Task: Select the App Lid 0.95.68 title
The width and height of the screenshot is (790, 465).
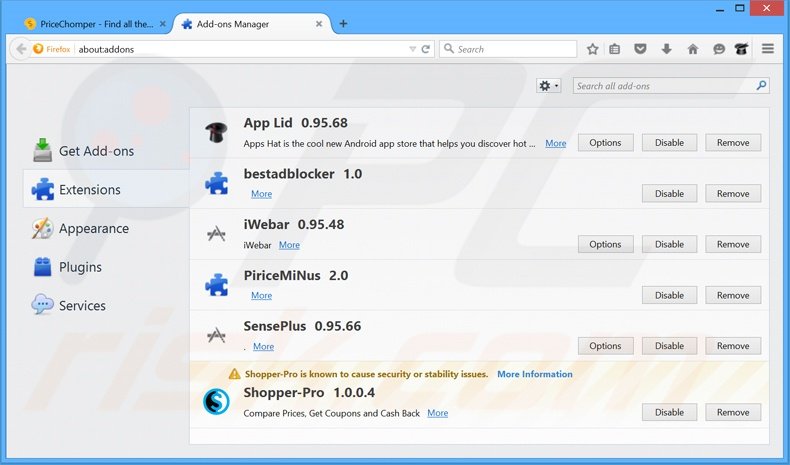Action: [296, 123]
